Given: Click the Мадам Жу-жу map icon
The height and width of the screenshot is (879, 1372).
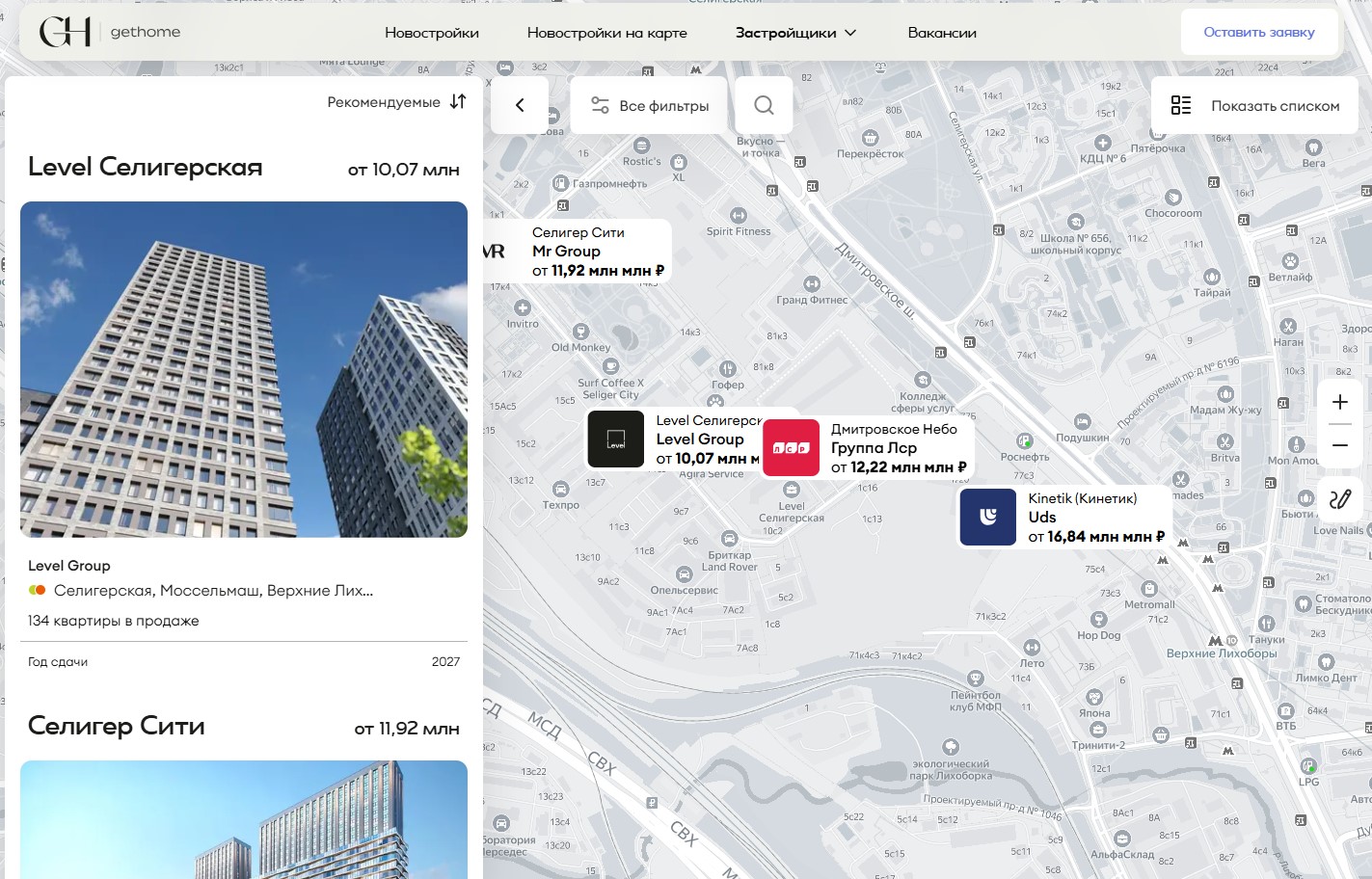Looking at the screenshot, I should (x=1225, y=394).
